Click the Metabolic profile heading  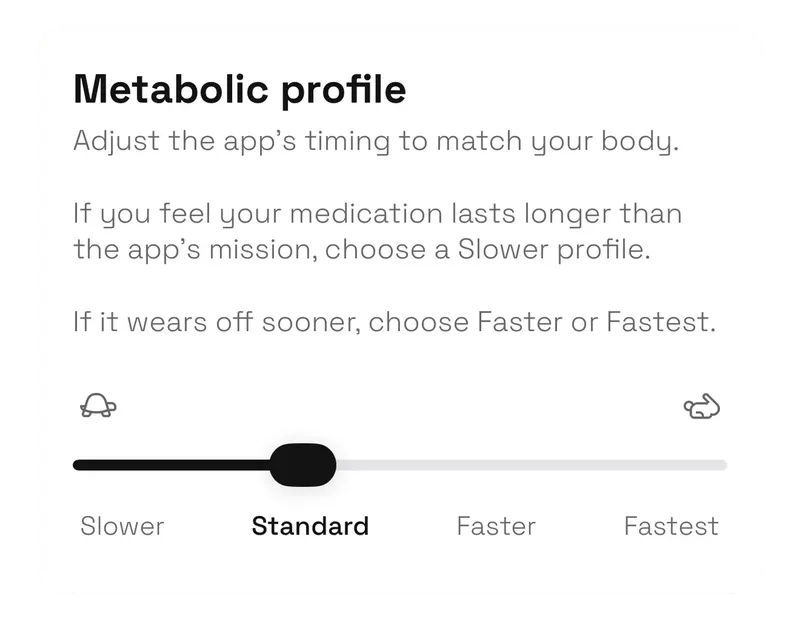(x=240, y=90)
